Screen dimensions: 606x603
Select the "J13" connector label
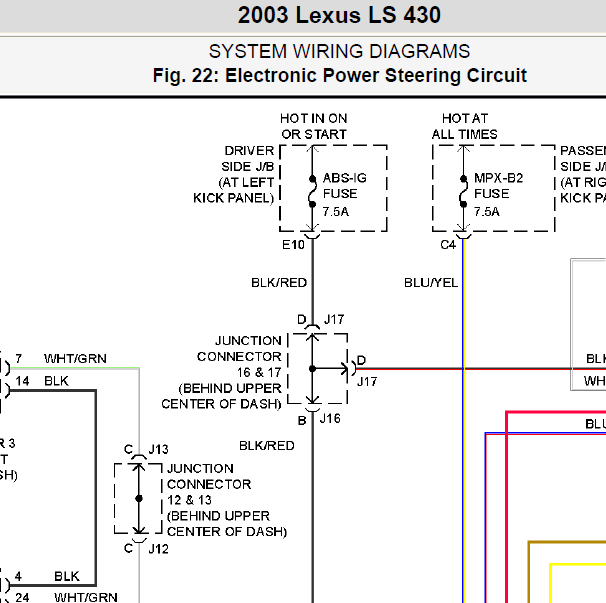click(158, 449)
